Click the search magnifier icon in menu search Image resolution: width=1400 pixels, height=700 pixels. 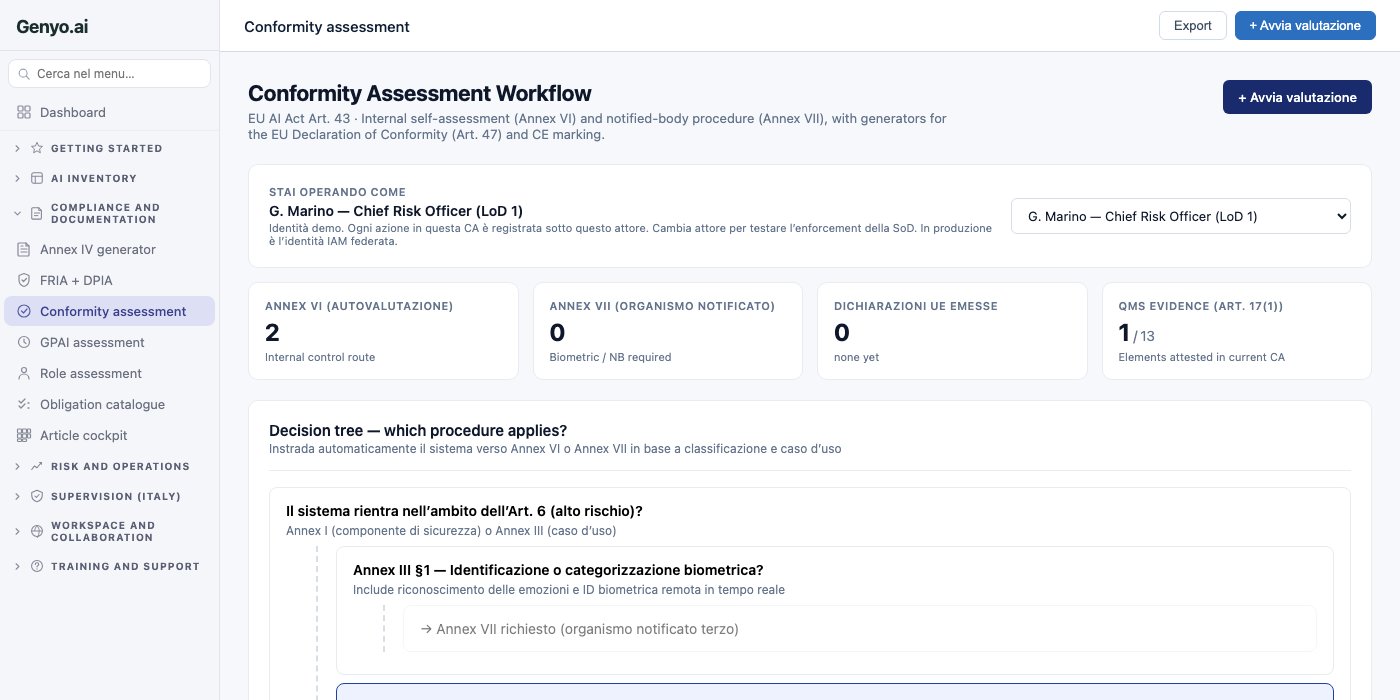24,74
